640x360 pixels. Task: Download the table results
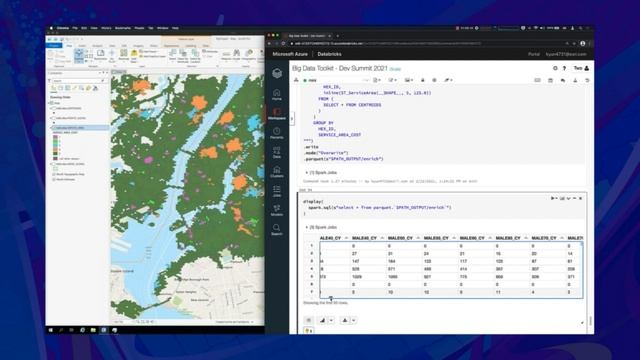point(344,320)
